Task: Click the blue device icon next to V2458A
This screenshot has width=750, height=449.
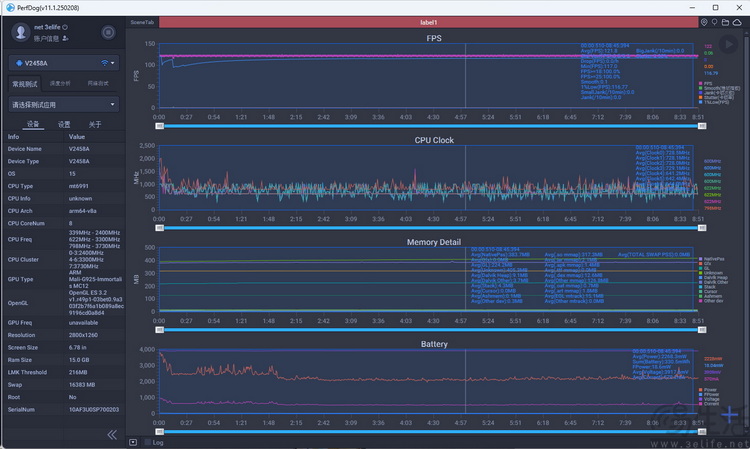Action: [19, 63]
